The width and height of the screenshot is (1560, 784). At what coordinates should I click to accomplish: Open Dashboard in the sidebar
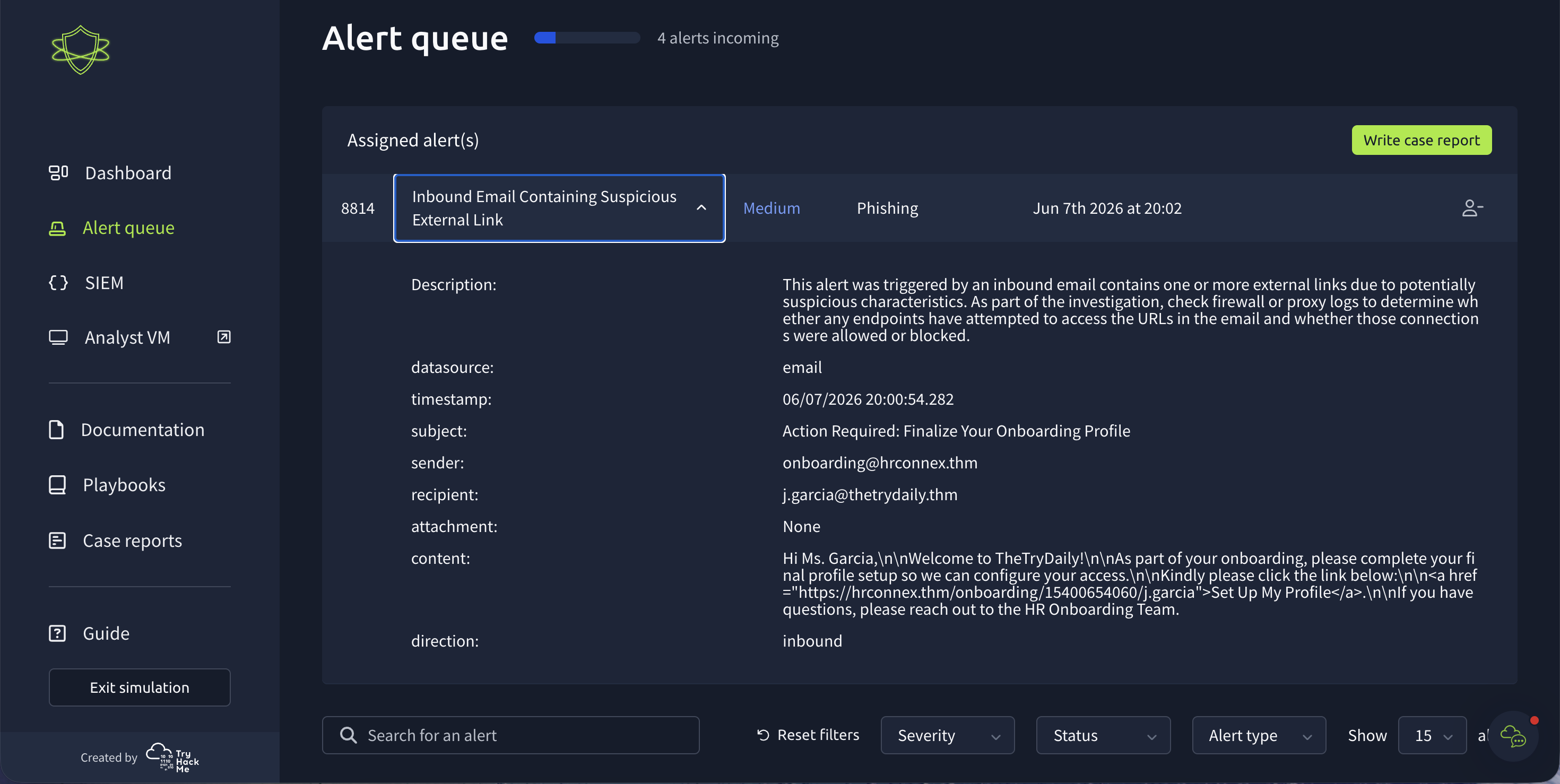[128, 173]
